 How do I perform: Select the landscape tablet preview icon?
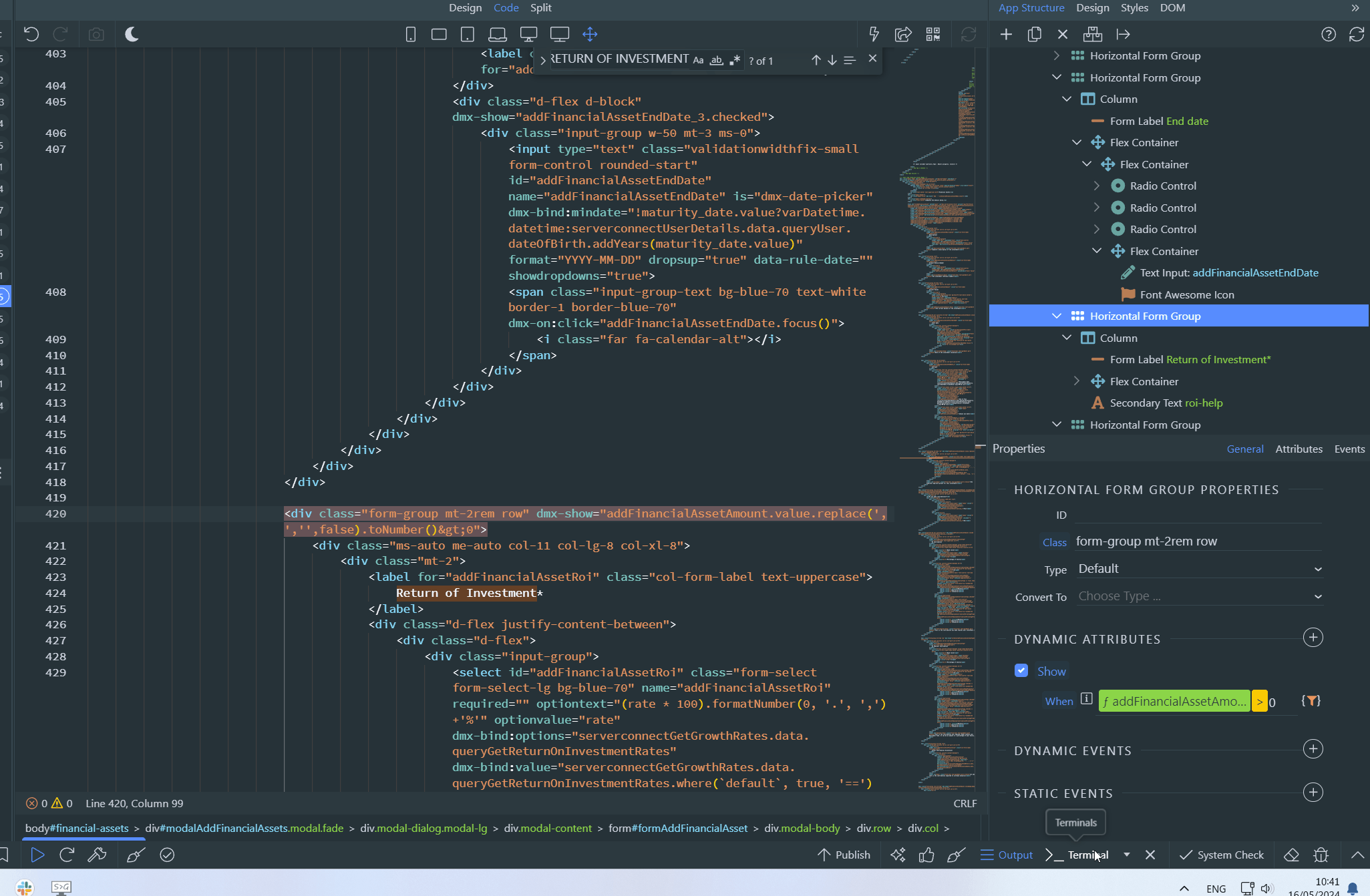click(439, 34)
